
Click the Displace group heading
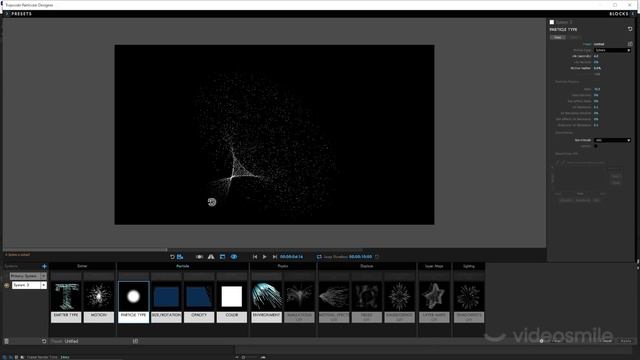(367, 266)
